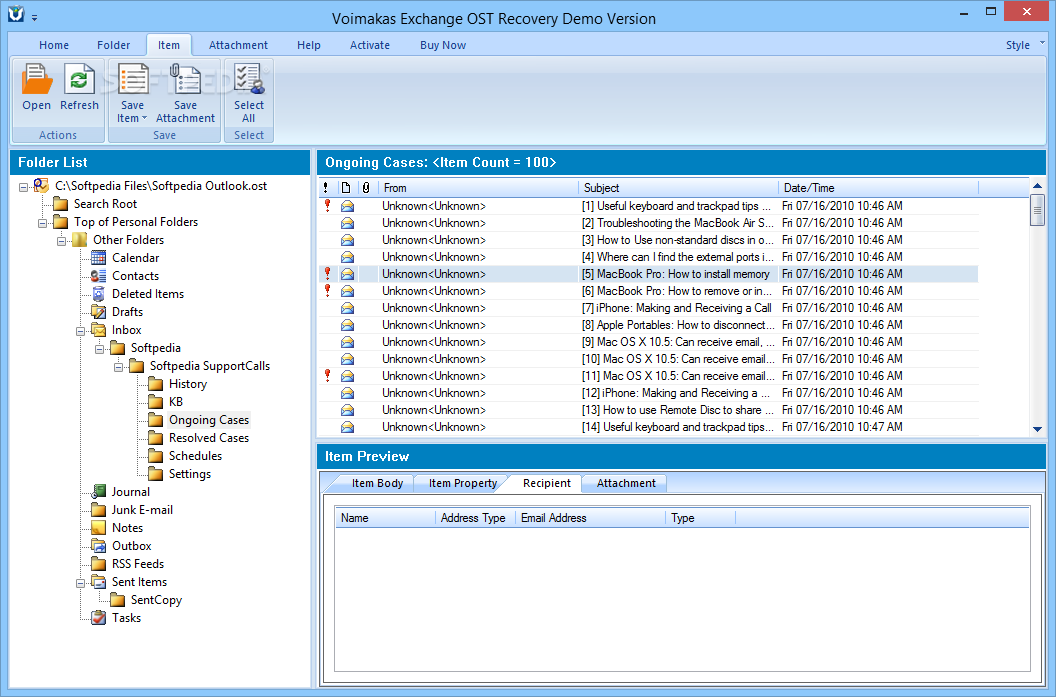
Task: Click the Open folder icon
Action: 36,79
